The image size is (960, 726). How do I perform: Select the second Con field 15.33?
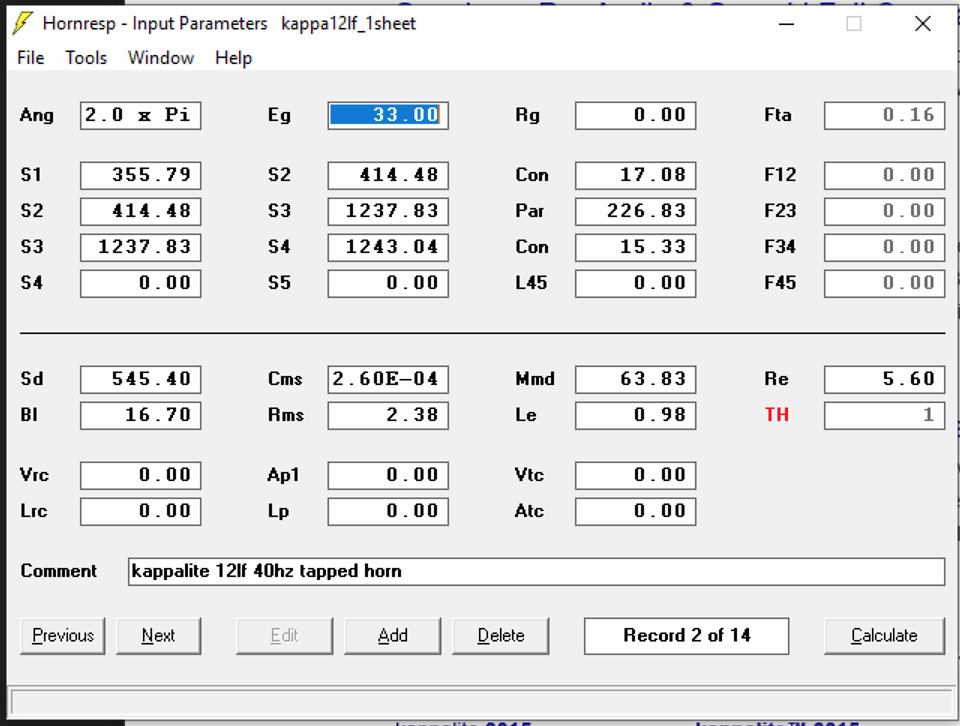[636, 247]
